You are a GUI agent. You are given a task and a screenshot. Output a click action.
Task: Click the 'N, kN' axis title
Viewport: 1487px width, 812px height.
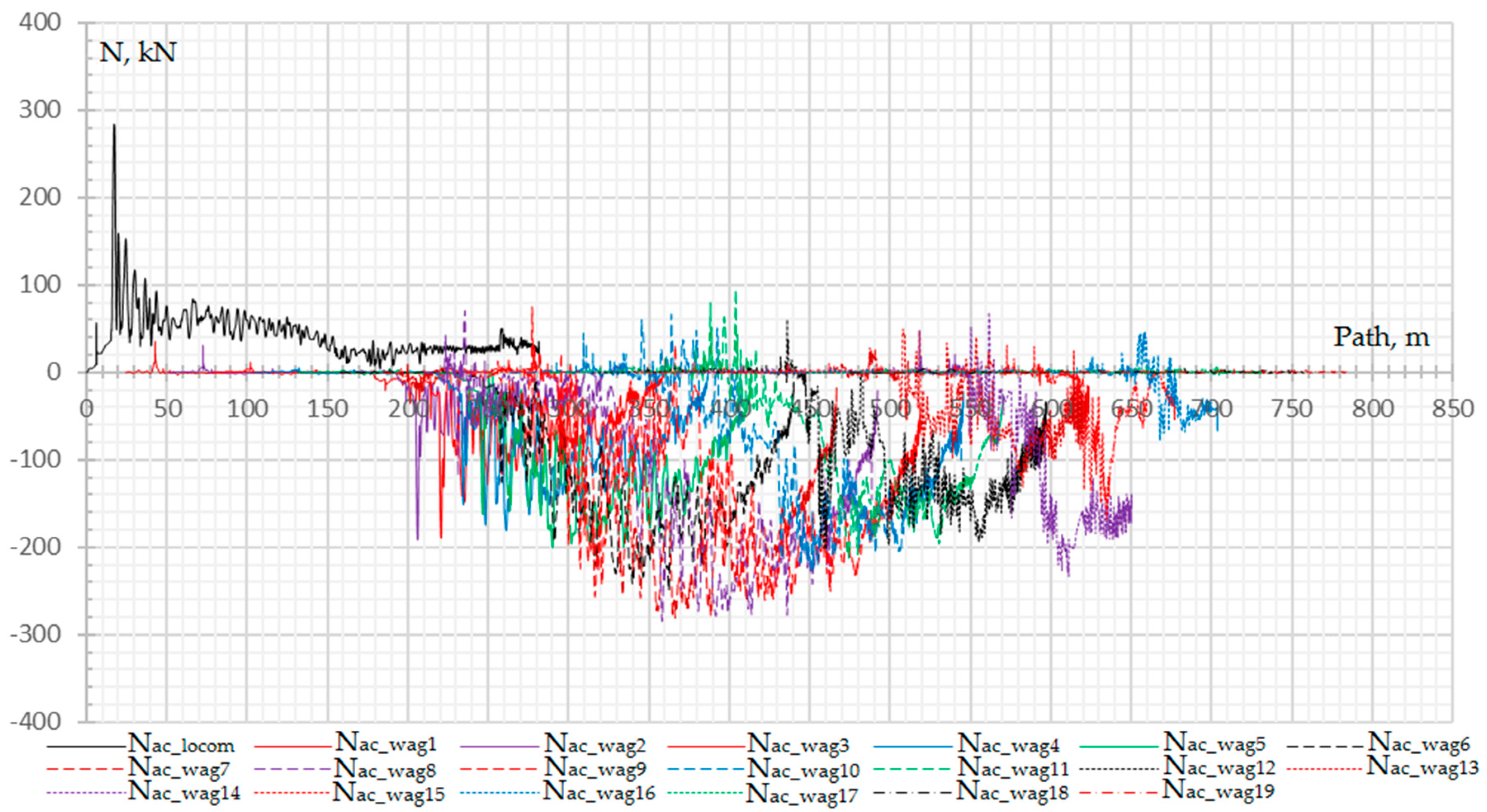[x=137, y=53]
